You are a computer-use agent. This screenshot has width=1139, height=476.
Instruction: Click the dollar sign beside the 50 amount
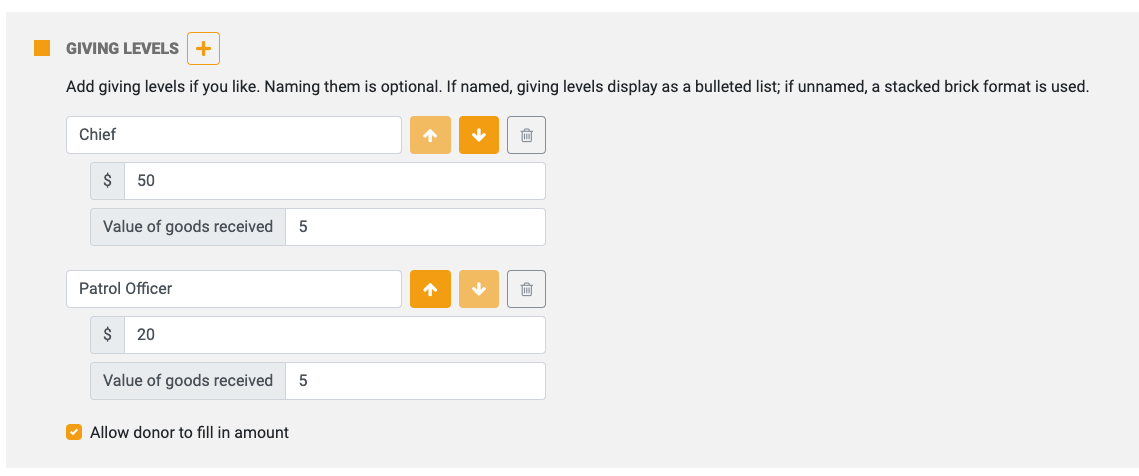(x=108, y=181)
